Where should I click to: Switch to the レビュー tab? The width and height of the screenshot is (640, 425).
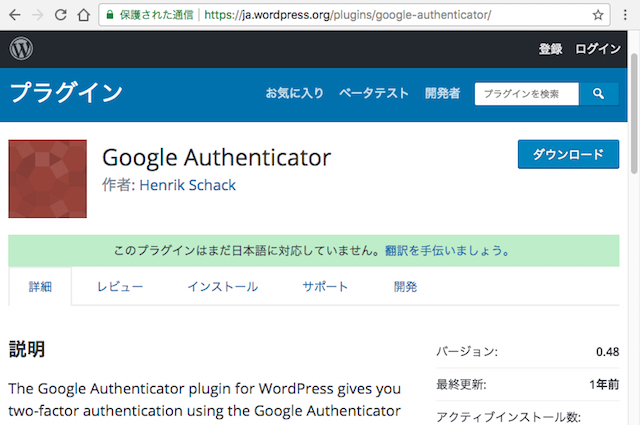pos(120,287)
